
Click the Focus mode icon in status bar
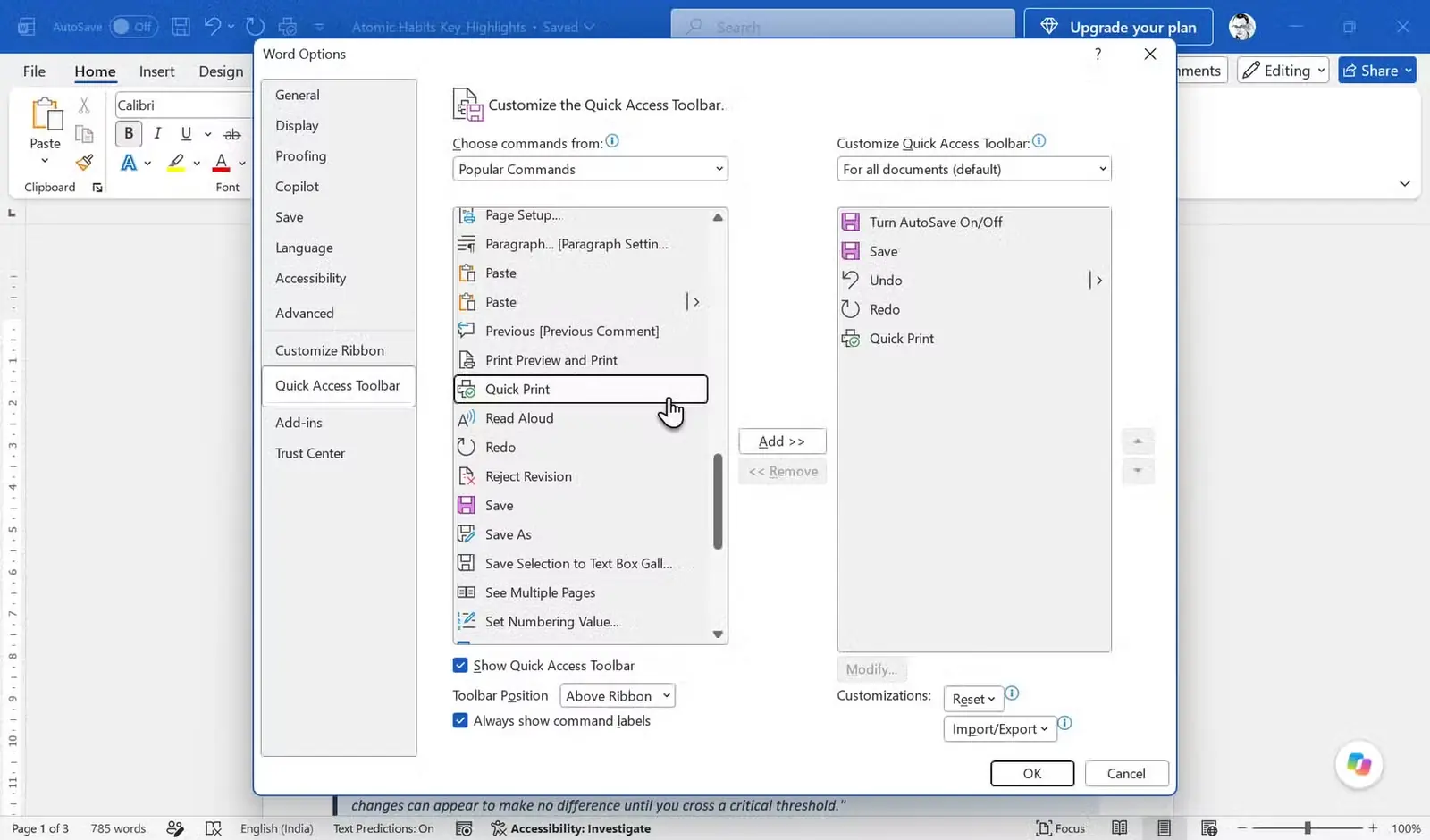tap(1043, 828)
